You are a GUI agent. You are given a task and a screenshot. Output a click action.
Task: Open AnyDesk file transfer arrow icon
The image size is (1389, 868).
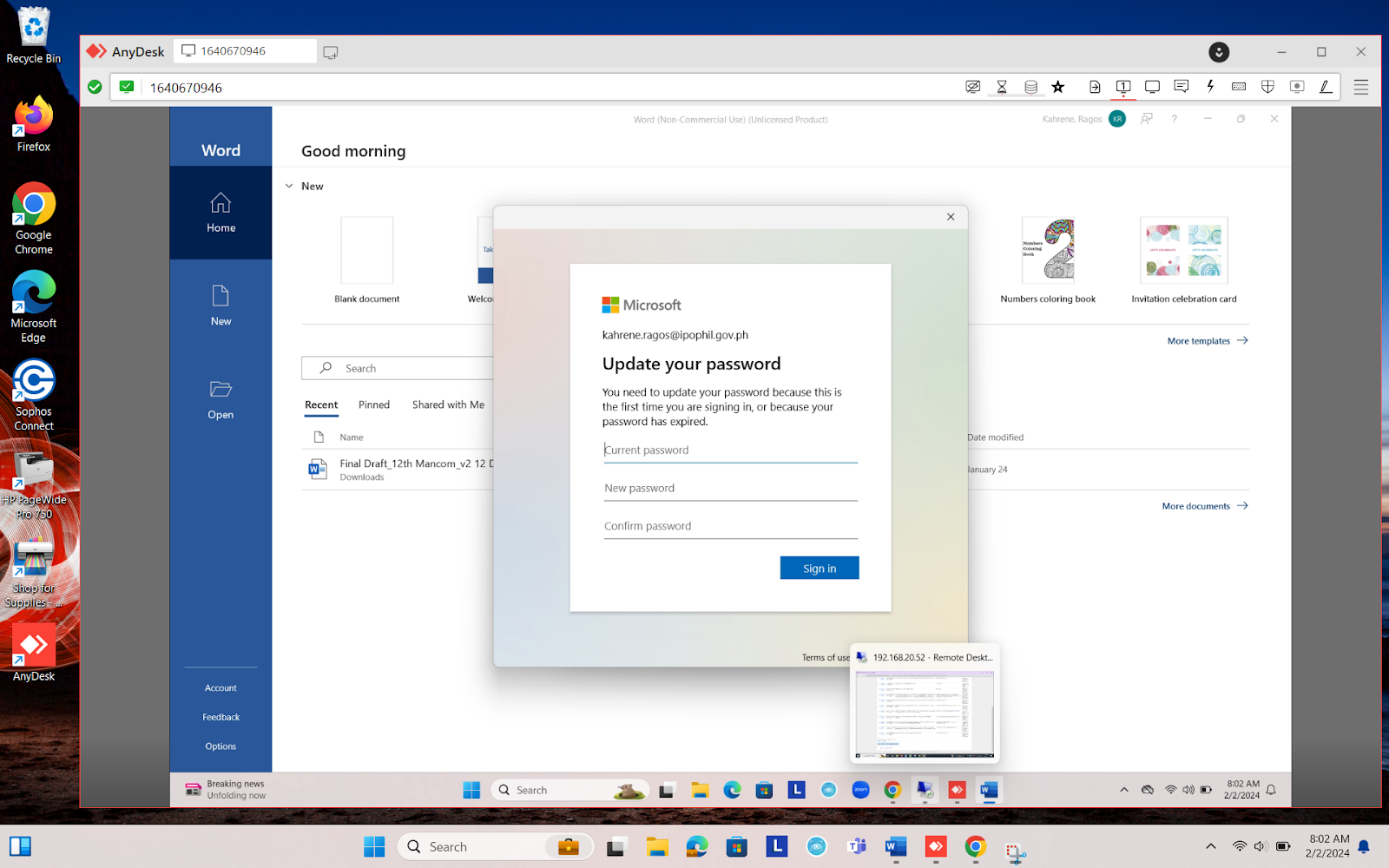point(1095,87)
